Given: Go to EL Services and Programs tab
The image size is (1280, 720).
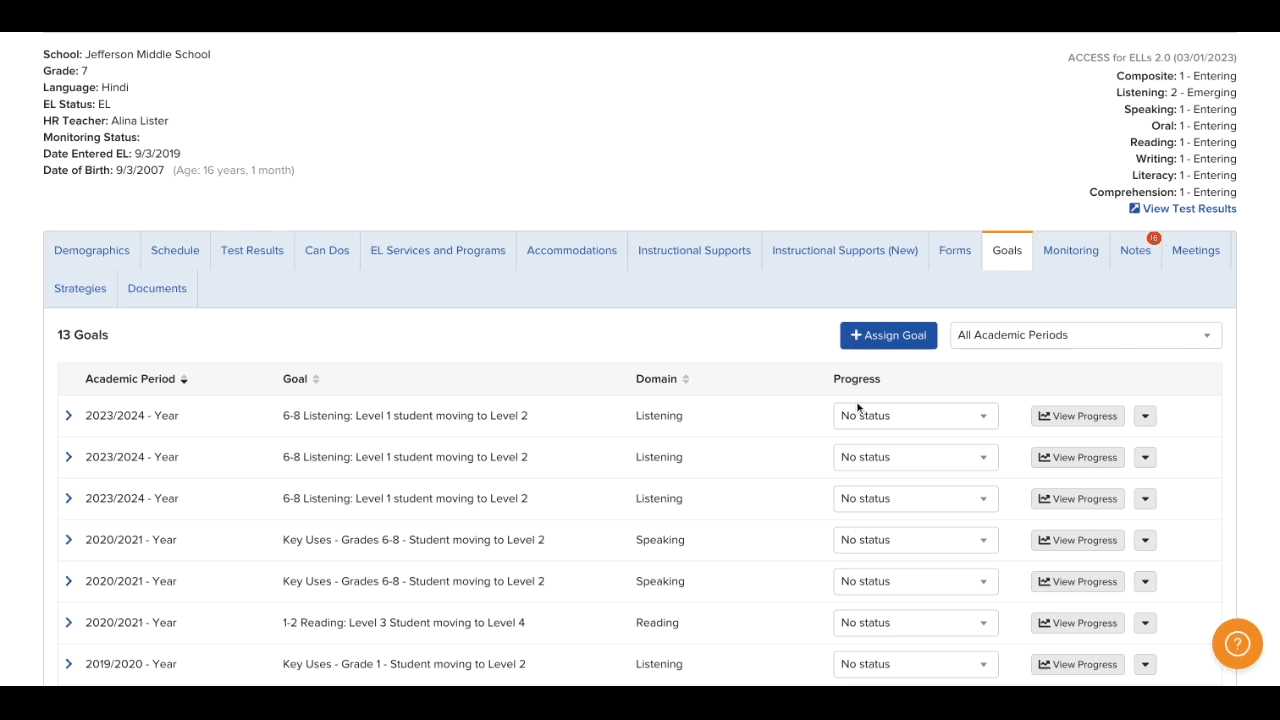Looking at the screenshot, I should 438,250.
